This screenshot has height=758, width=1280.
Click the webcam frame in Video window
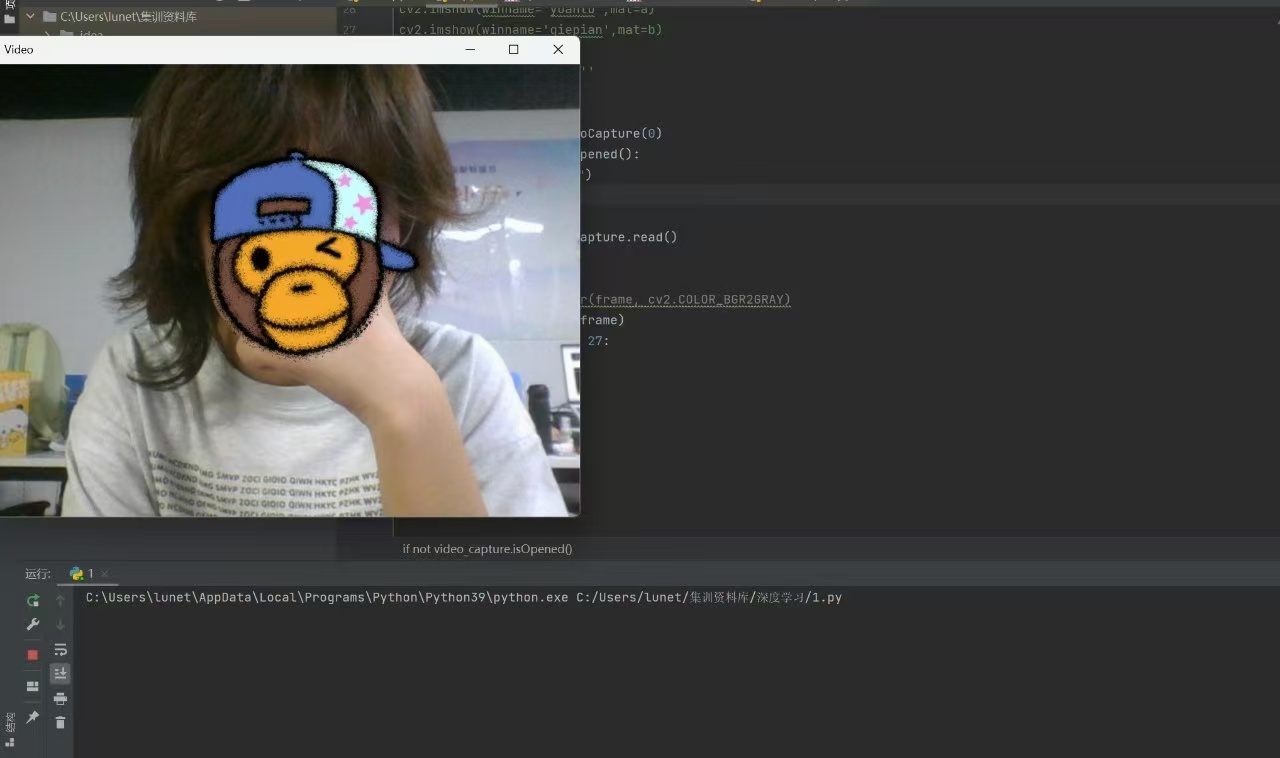pos(290,290)
